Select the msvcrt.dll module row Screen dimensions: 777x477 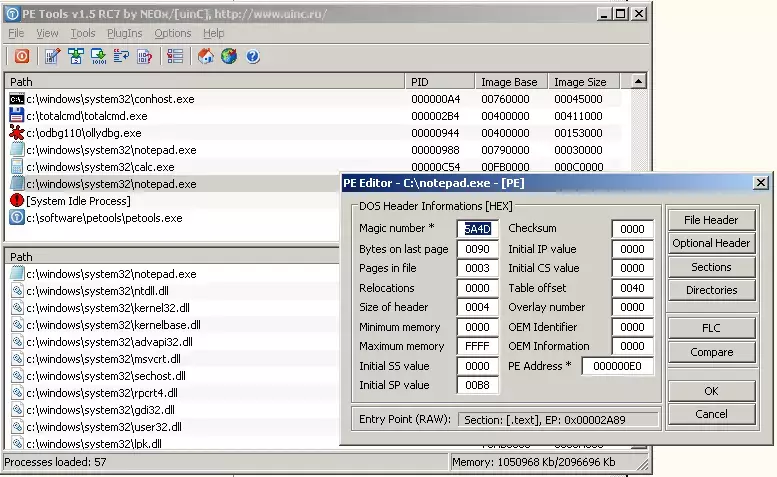pyautogui.click(x=173, y=359)
